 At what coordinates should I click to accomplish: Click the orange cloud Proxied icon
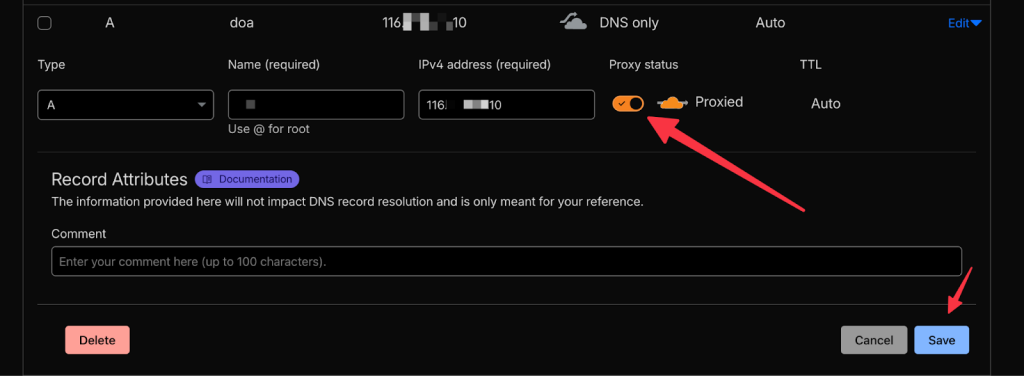[672, 102]
